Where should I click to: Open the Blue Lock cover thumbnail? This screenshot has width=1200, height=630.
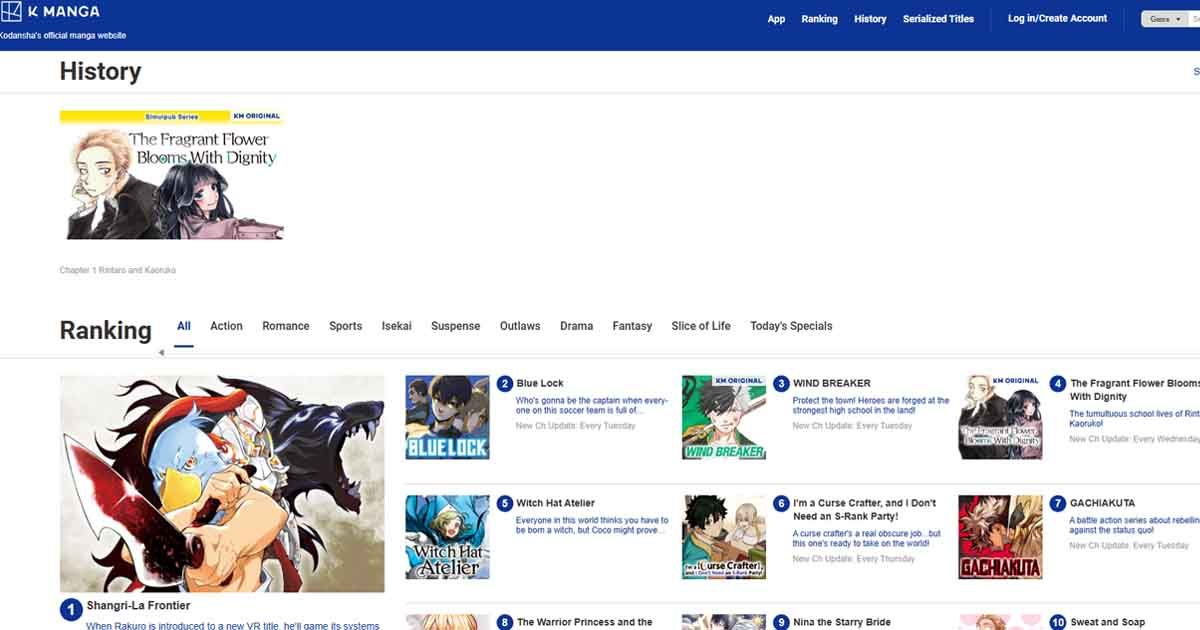tap(447, 418)
